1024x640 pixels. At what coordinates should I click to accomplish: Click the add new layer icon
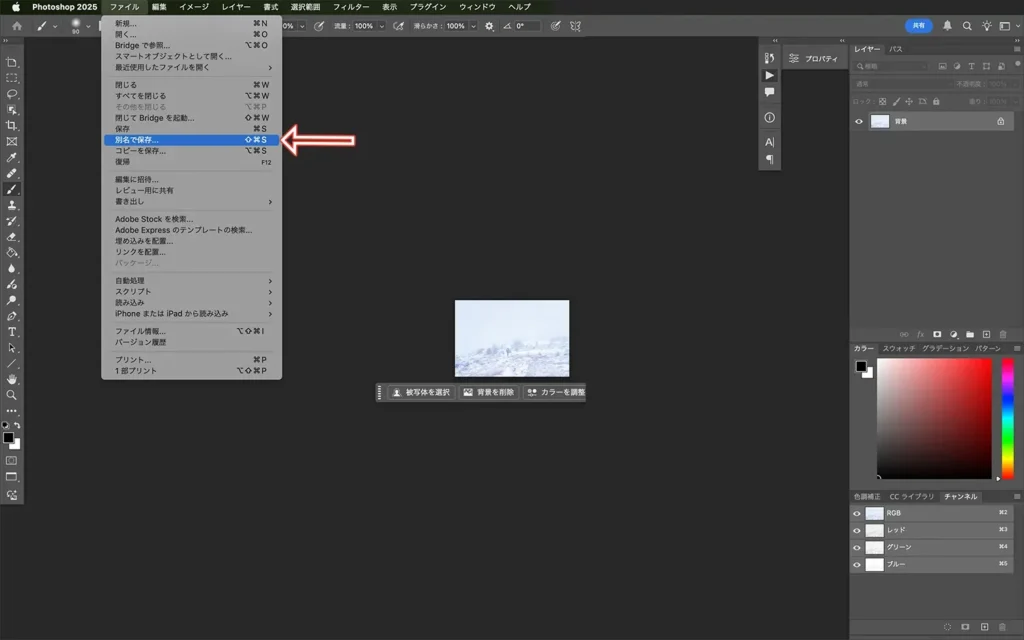click(x=986, y=335)
